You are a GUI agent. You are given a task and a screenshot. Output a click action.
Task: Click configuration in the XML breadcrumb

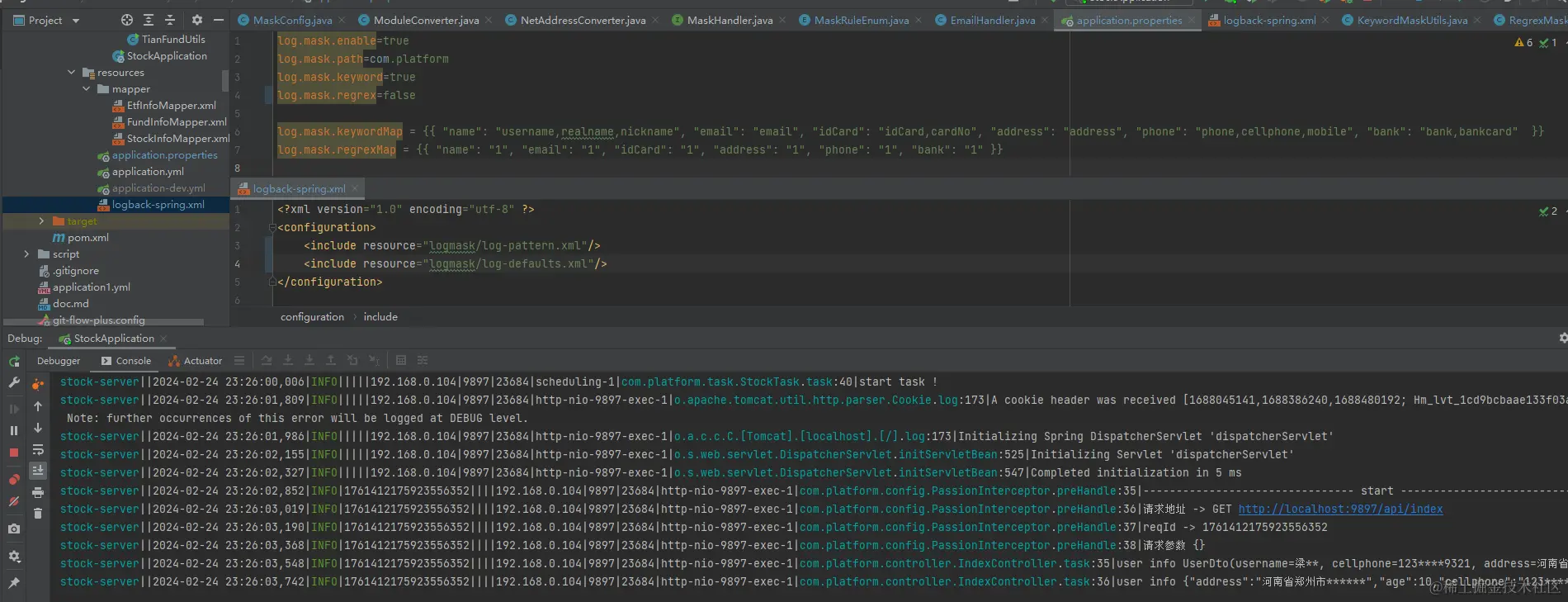(x=312, y=317)
